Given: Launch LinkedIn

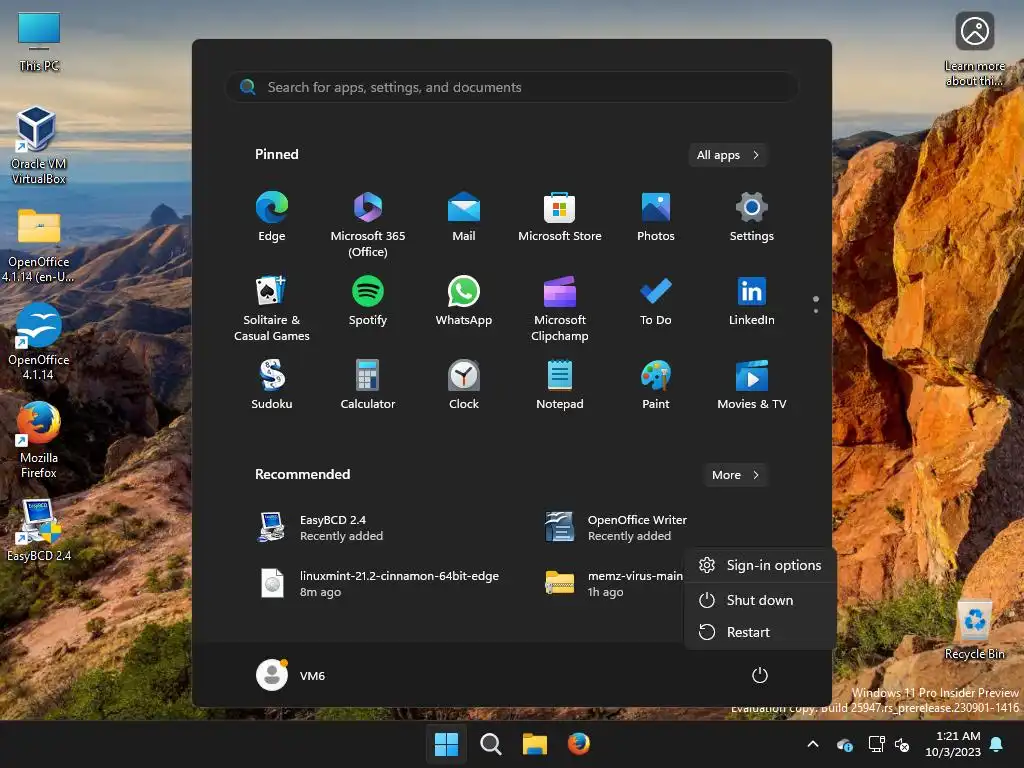Looking at the screenshot, I should click(752, 302).
